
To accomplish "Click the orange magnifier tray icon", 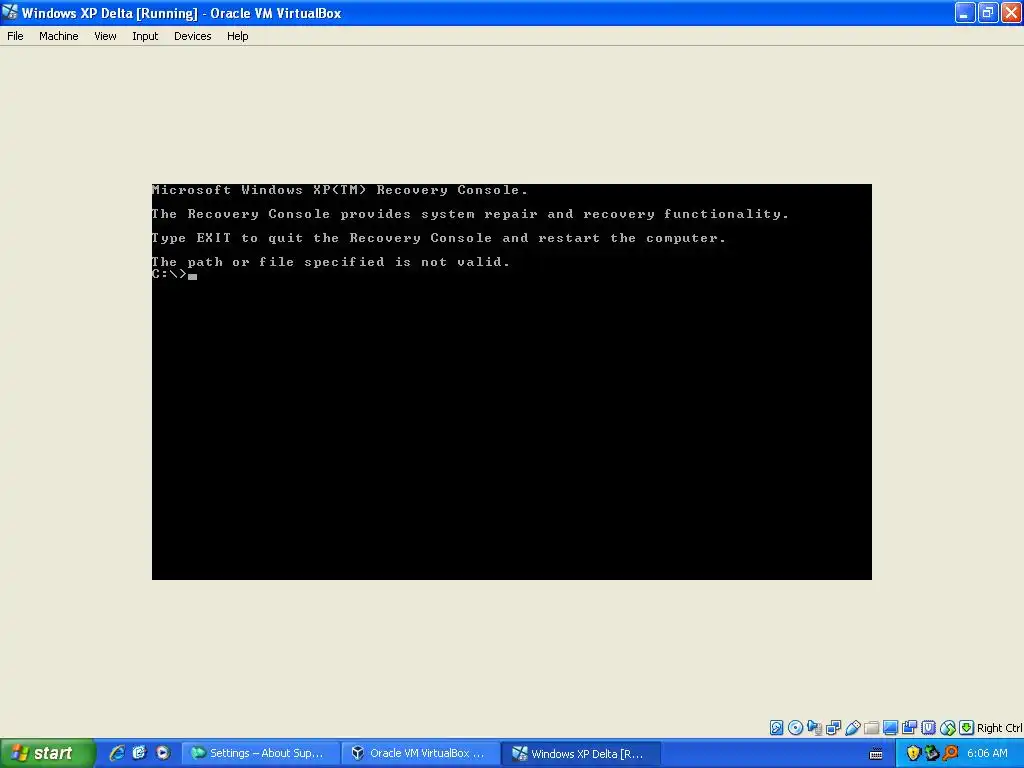I will tap(950, 753).
